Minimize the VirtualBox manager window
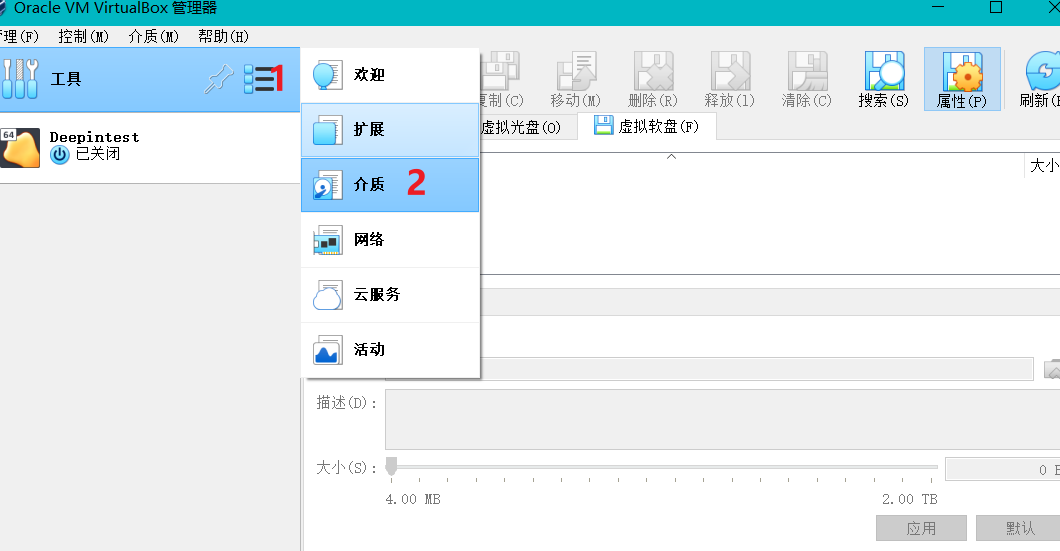 click(938, 7)
